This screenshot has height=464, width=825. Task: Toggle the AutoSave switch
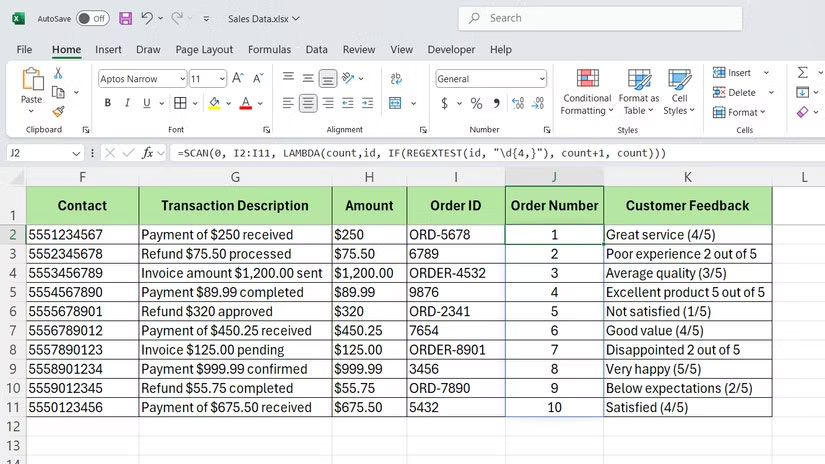[x=92, y=18]
